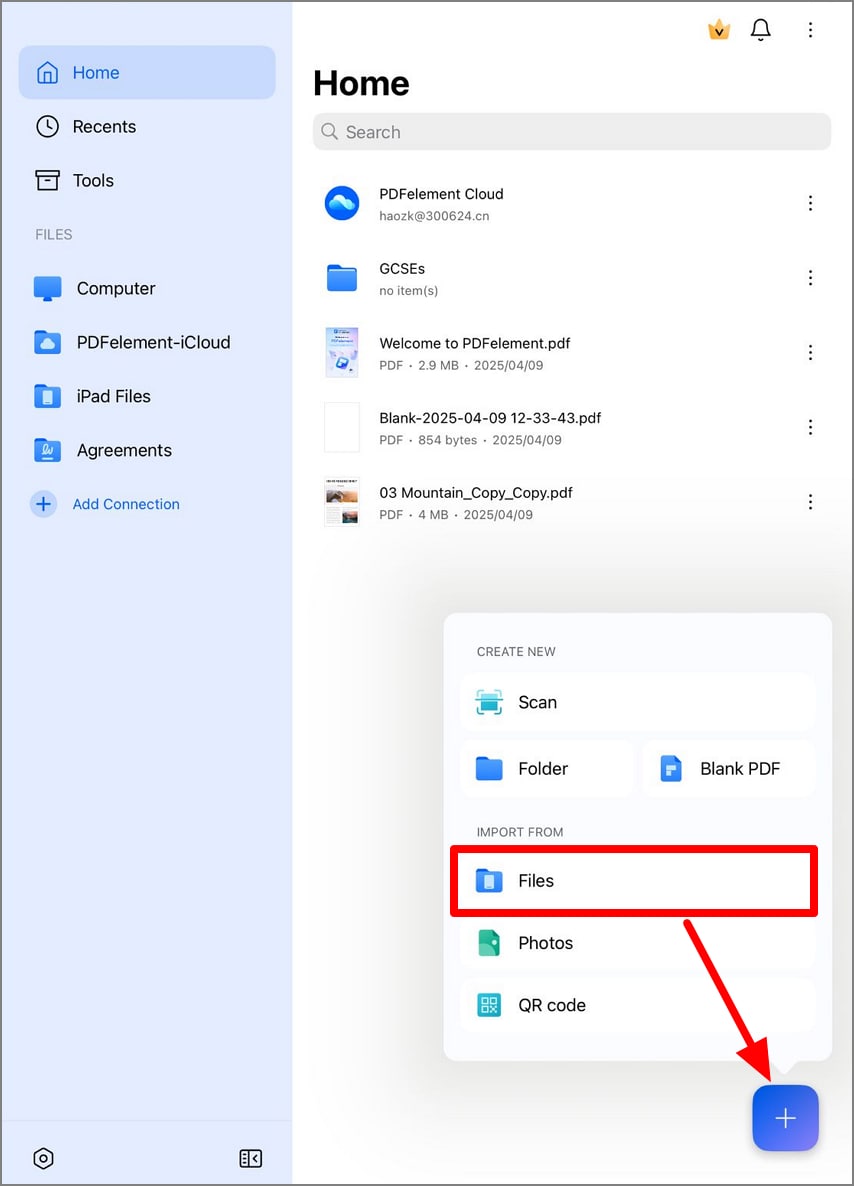Viewport: 854px width, 1186px height.
Task: Select Scan menu entry
Action: point(637,702)
